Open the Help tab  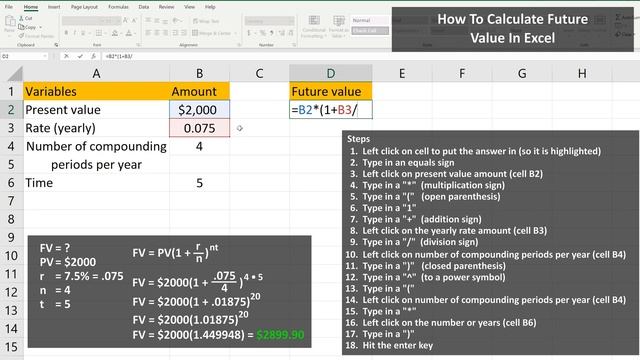click(210, 7)
